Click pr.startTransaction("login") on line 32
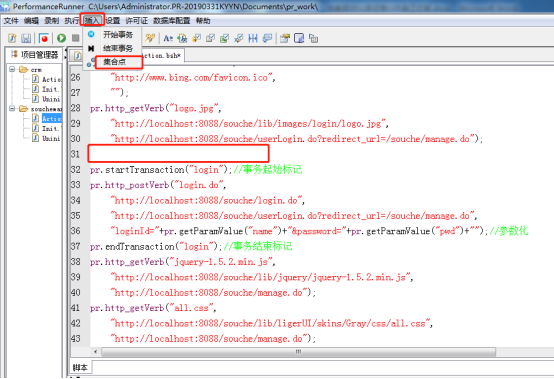The width and height of the screenshot is (554, 379). pyautogui.click(x=161, y=170)
